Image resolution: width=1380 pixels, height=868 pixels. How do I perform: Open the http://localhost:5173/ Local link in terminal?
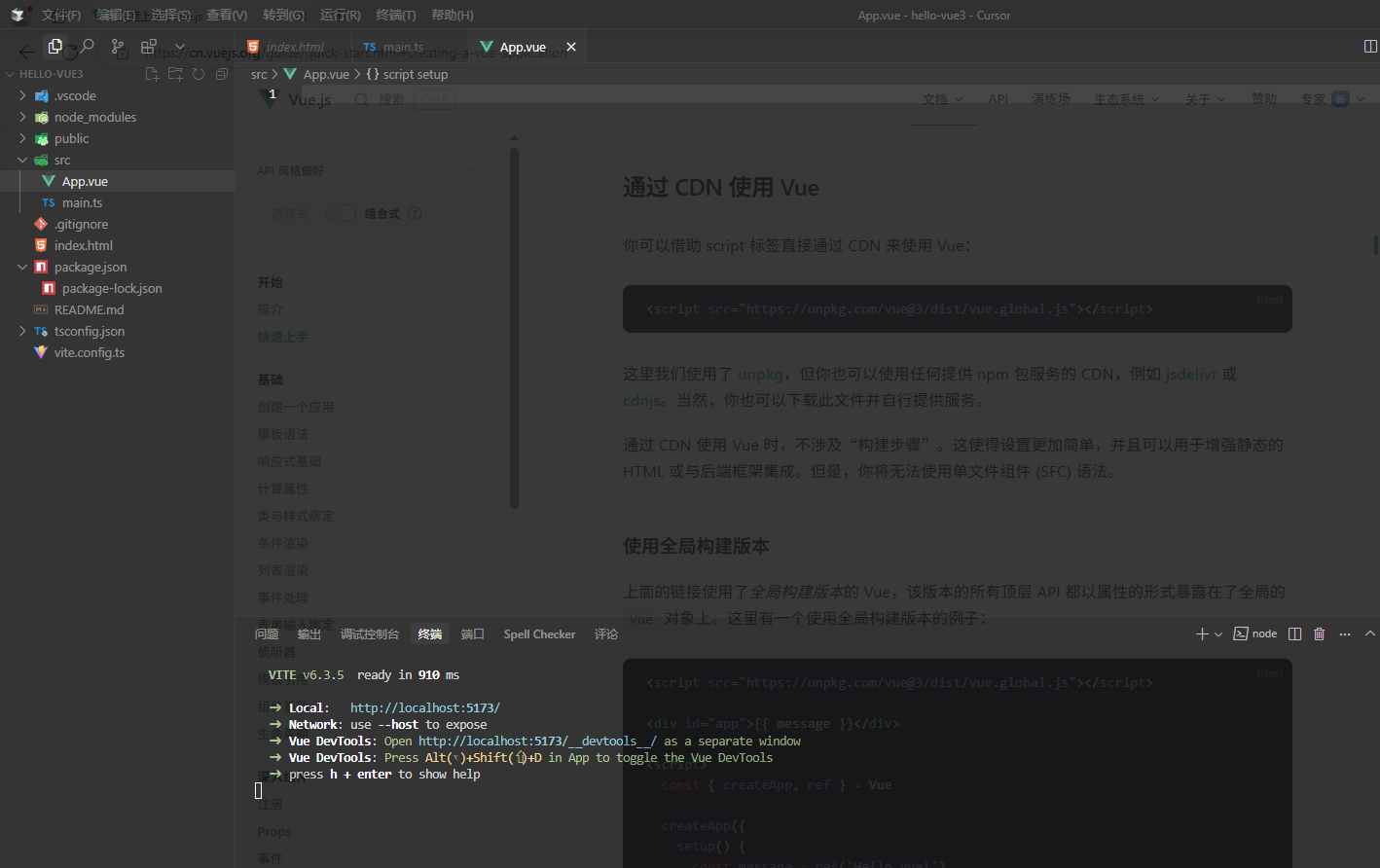[425, 708]
